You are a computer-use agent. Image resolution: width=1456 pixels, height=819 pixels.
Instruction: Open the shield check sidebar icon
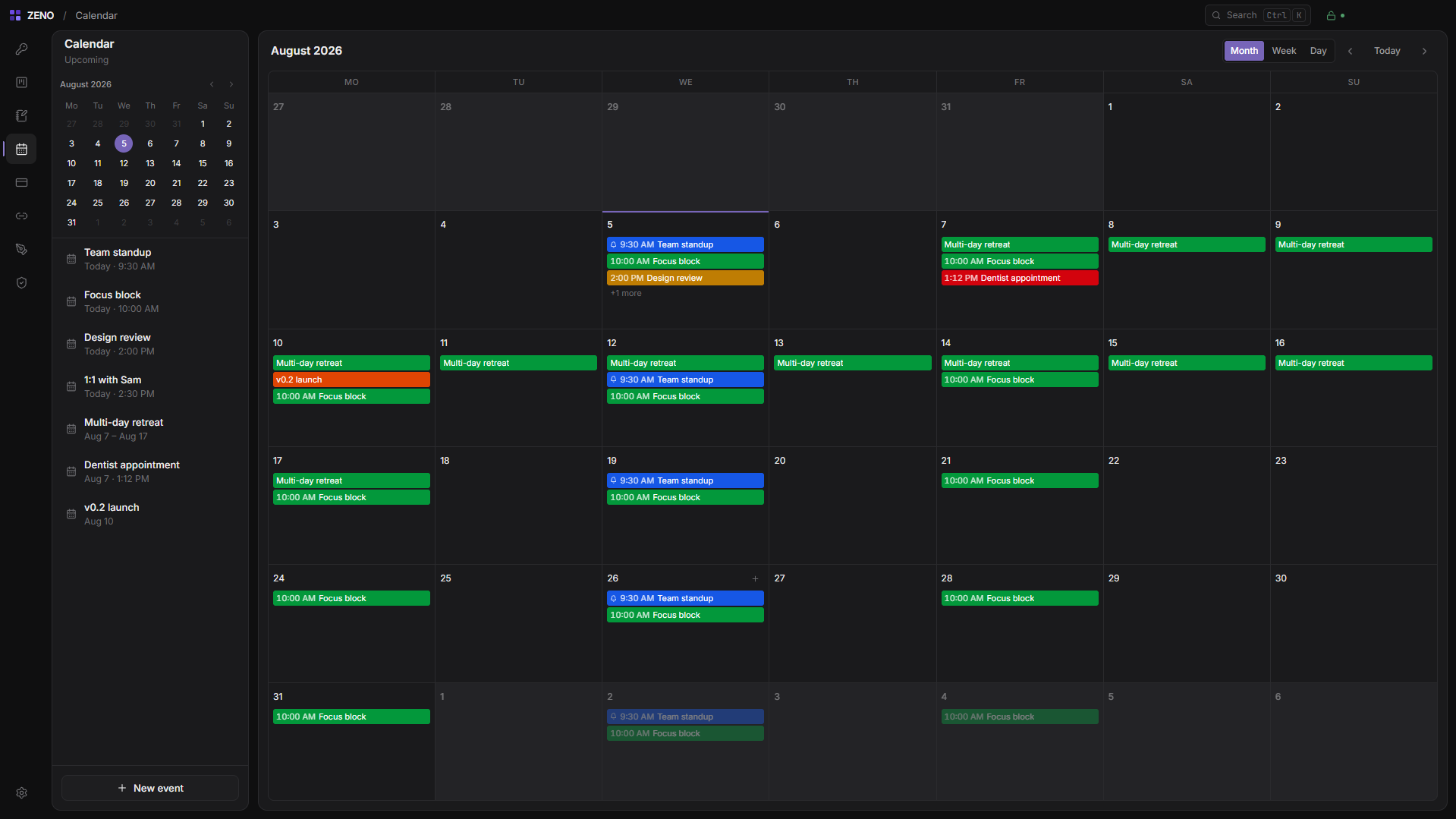pos(21,282)
